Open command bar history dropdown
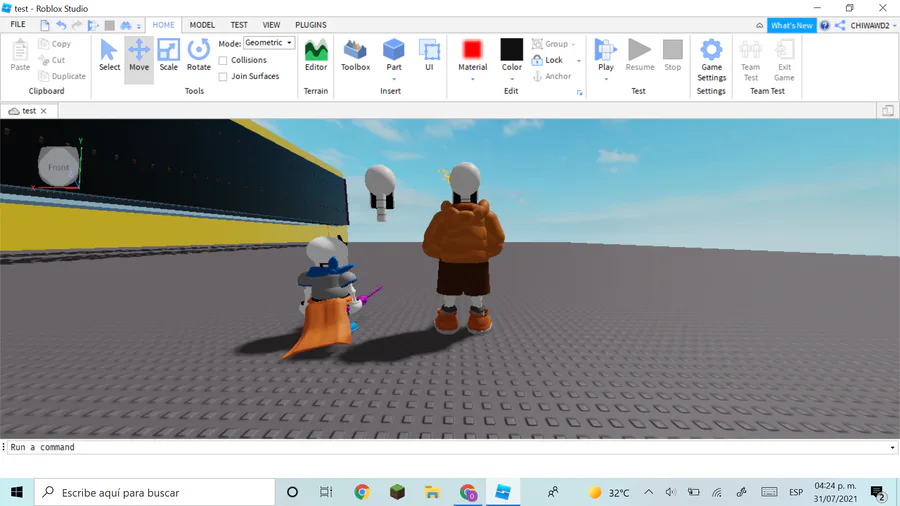This screenshot has width=900, height=506. pyautogui.click(x=893, y=447)
